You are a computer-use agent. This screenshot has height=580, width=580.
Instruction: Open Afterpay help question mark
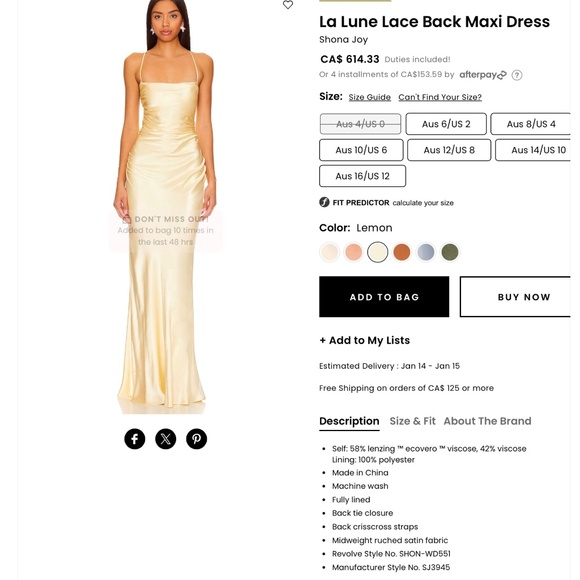(517, 75)
